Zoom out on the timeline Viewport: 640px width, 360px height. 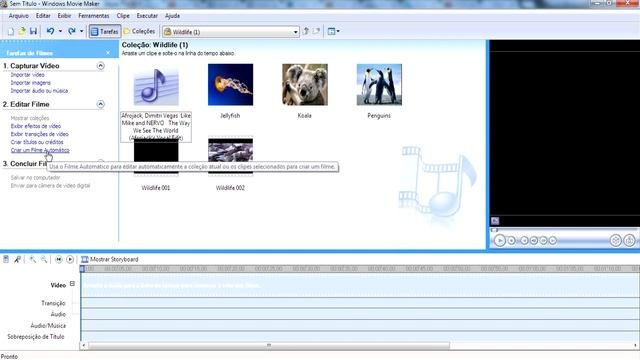(44, 259)
